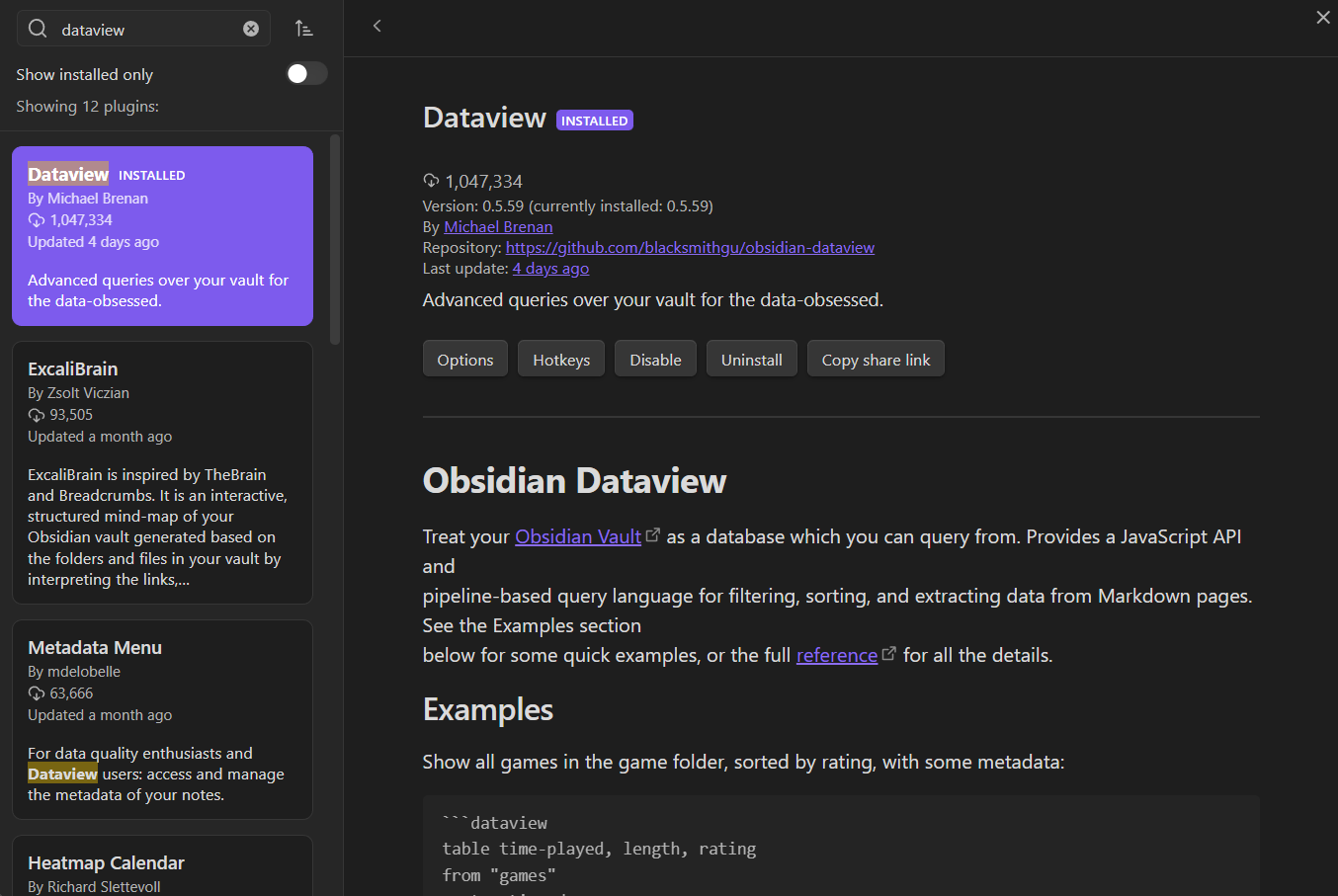1338x896 pixels.
Task: Click the download count icon beside 1,047,334
Action: [430, 181]
